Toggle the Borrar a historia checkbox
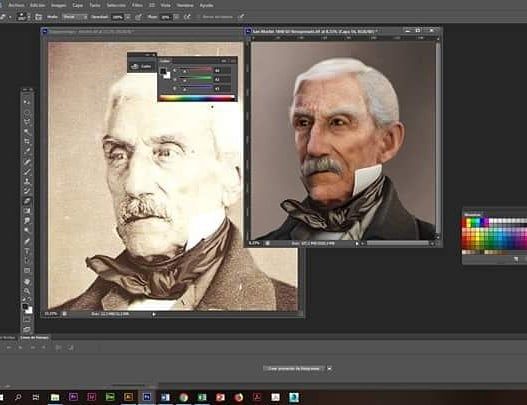This screenshot has height=405, width=527. (x=198, y=17)
